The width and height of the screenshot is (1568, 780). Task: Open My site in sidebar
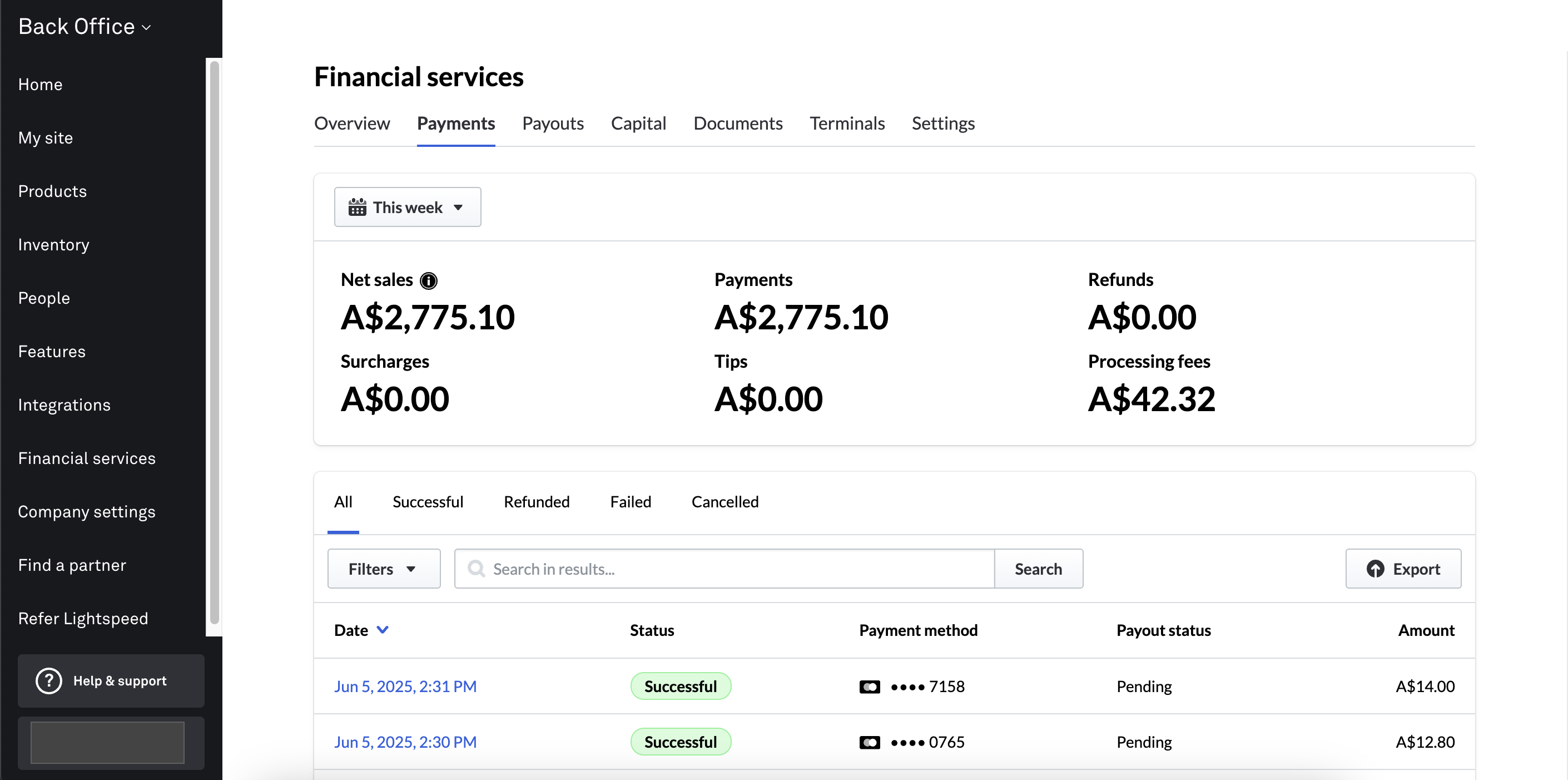(x=46, y=138)
